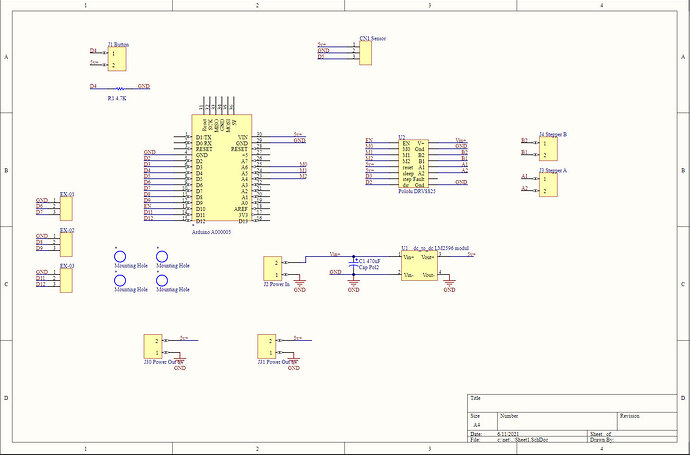Select the Arduino A000005 component body
The height and width of the screenshot is (455, 690).
coord(221,168)
